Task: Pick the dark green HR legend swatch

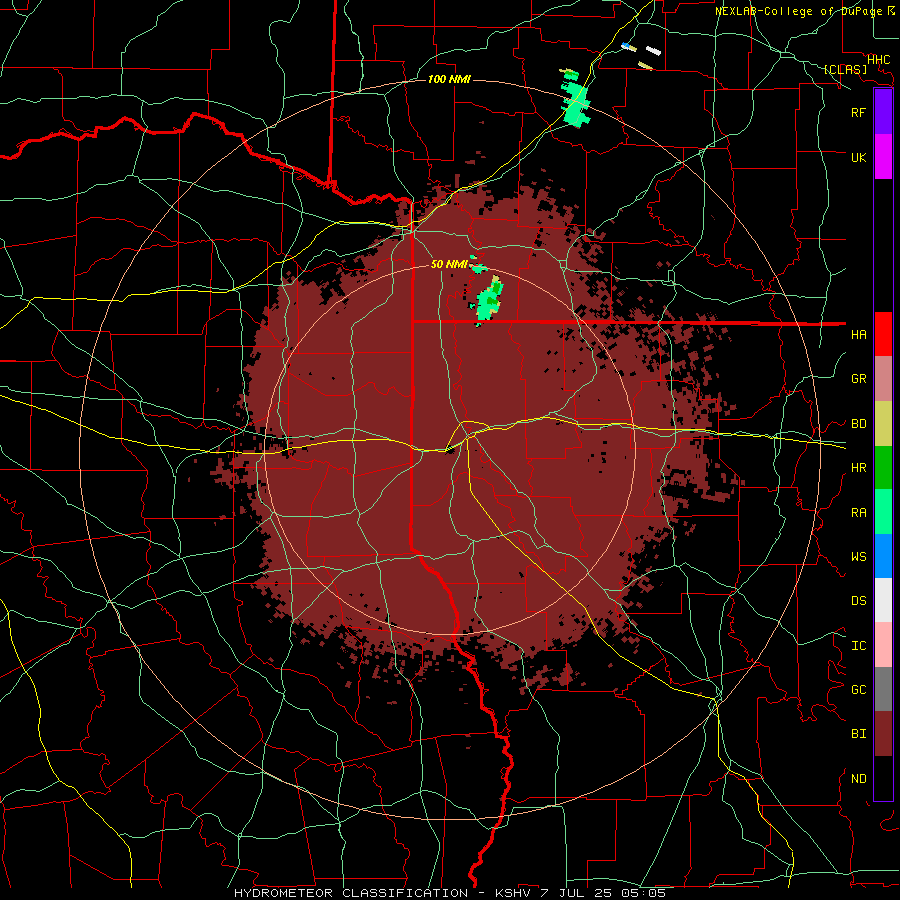Action: tap(883, 468)
